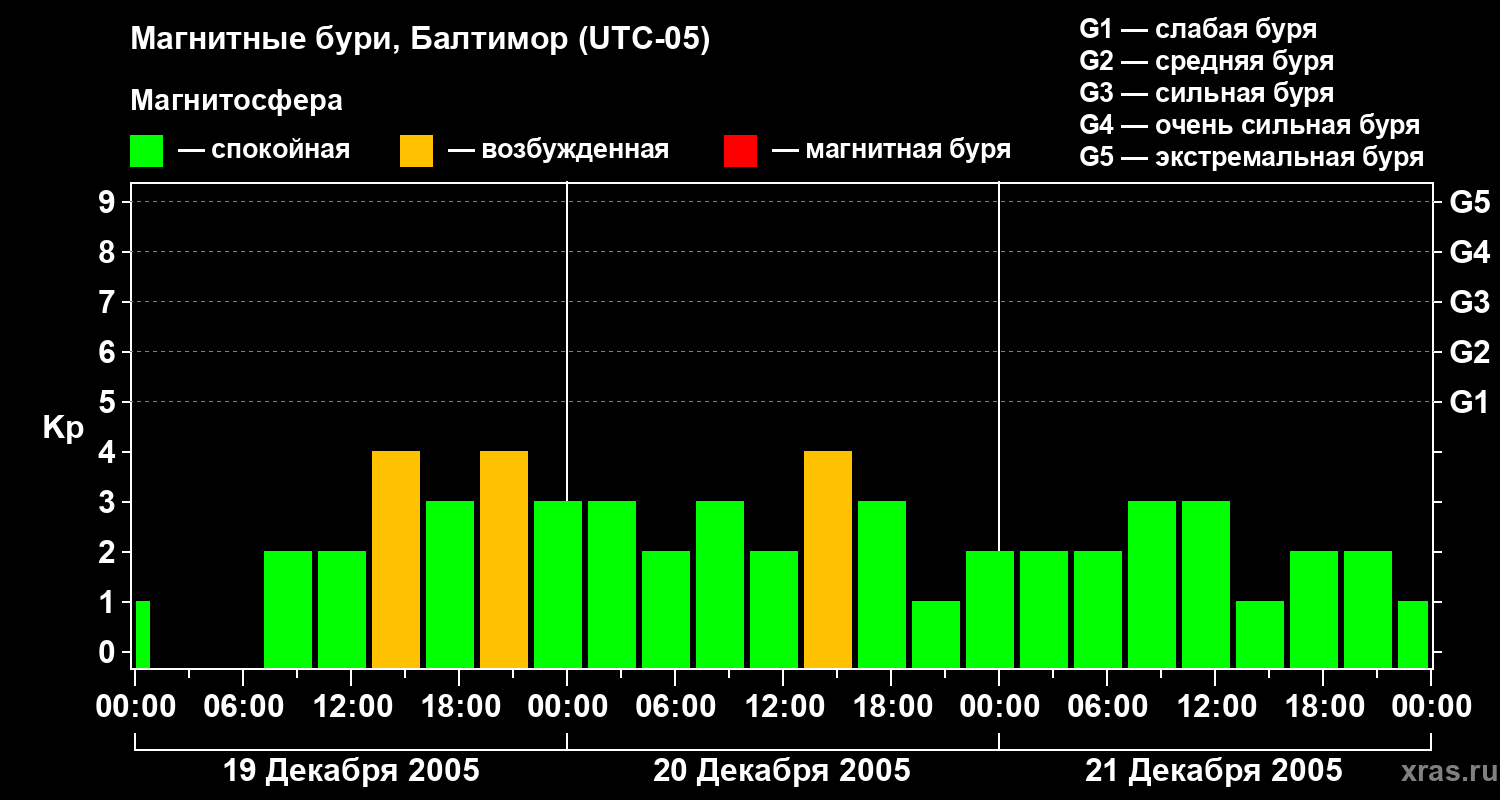This screenshot has height=800, width=1500.
Task: Click the only orange bar on 20 Декабря
Action: 828,560
